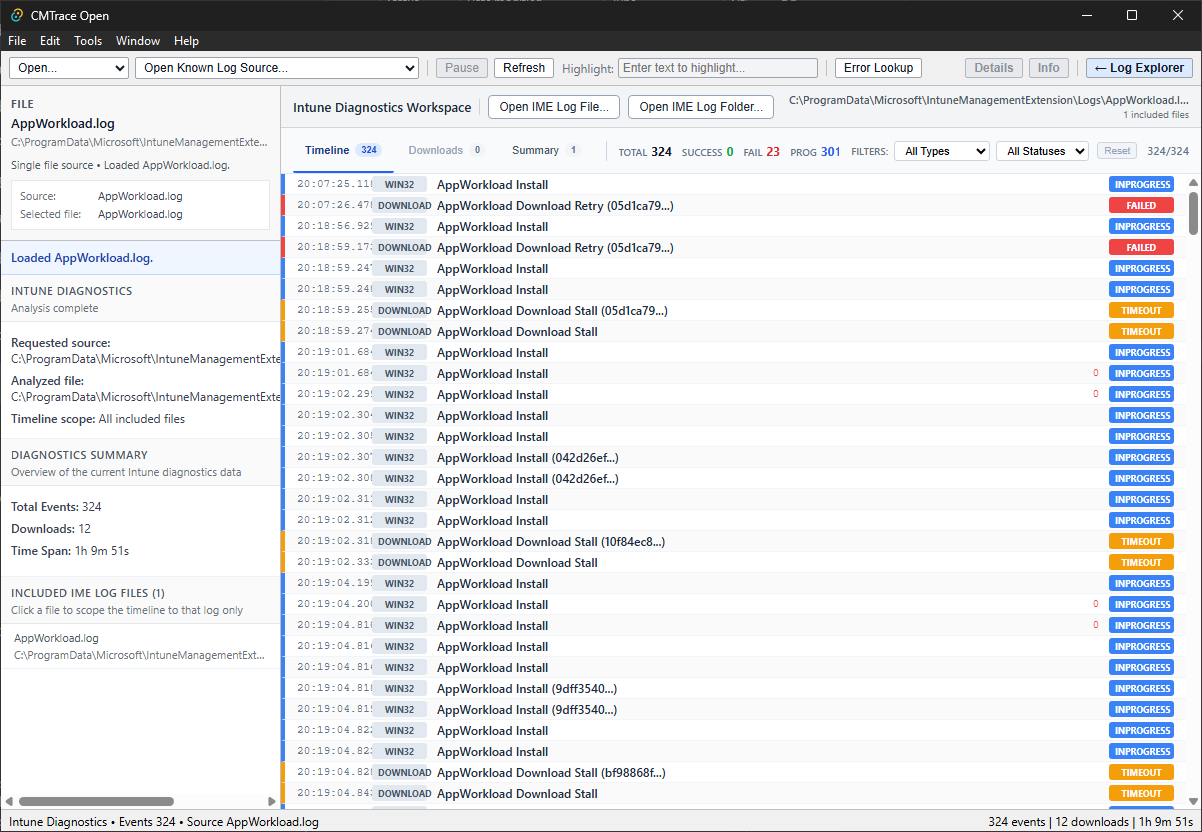Image resolution: width=1202 pixels, height=832 pixels.
Task: Open the All Types filter dropdown
Action: pos(940,150)
